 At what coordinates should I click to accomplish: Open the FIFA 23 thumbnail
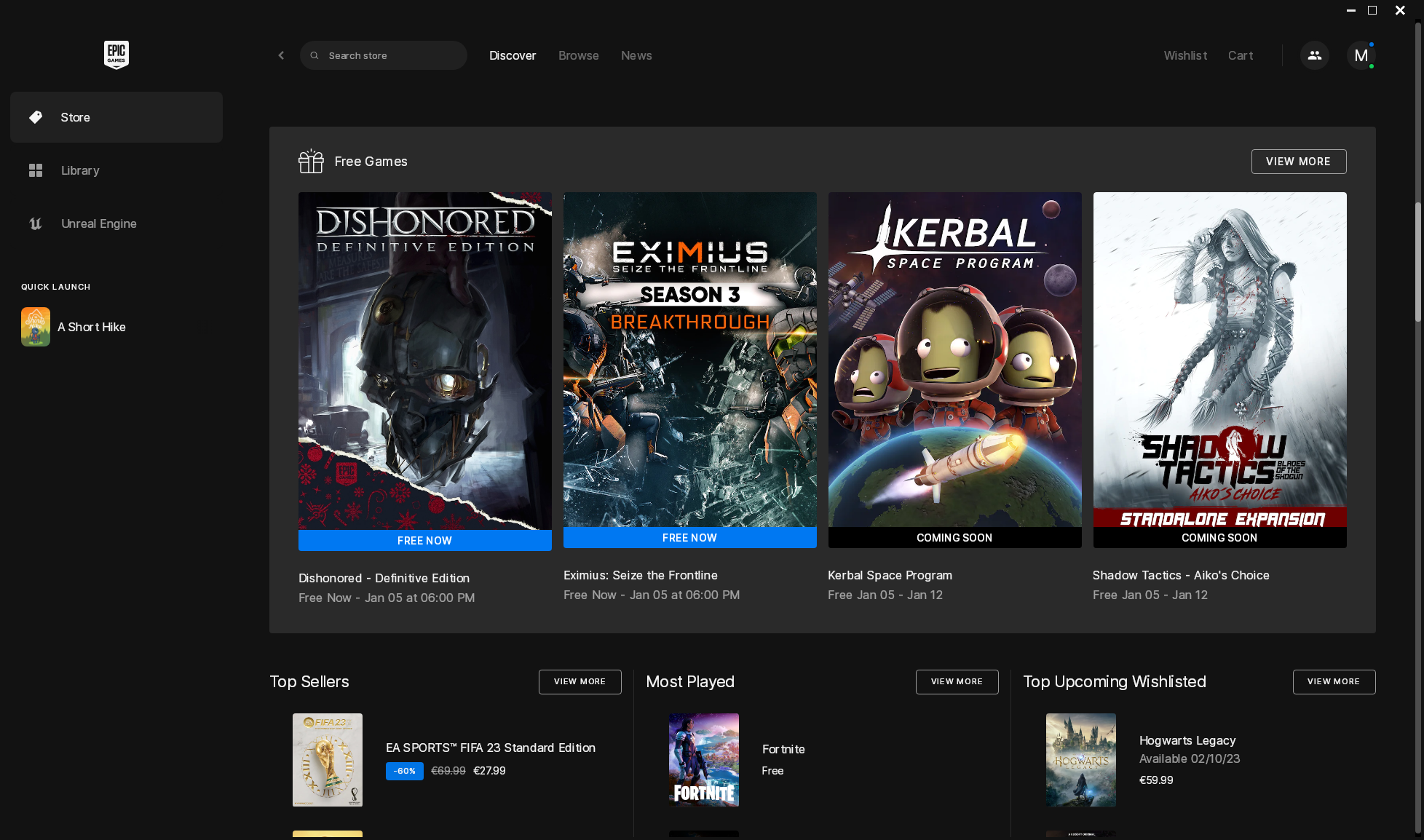(x=328, y=760)
